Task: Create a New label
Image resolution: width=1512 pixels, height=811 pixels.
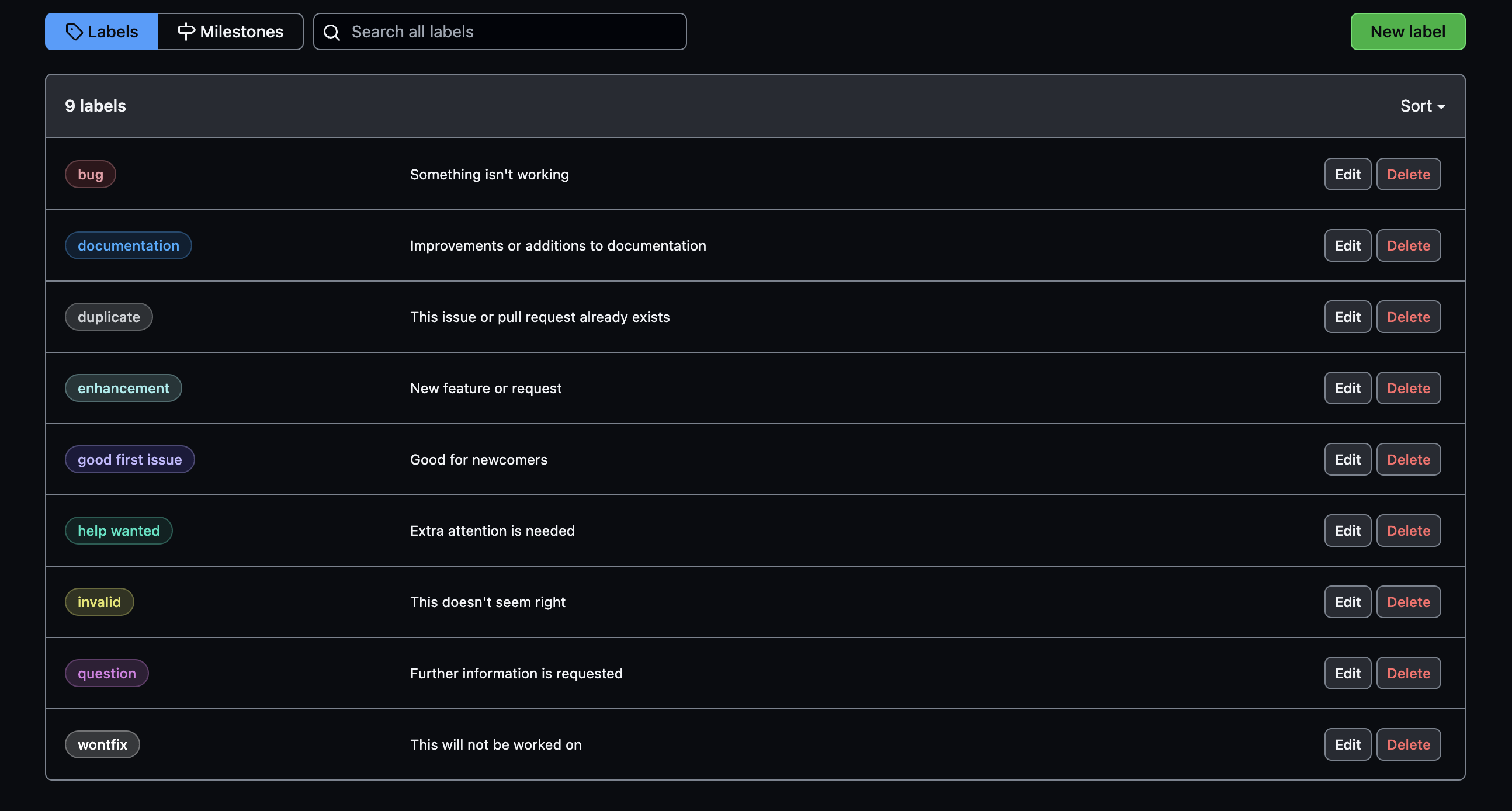Action: point(1407,32)
